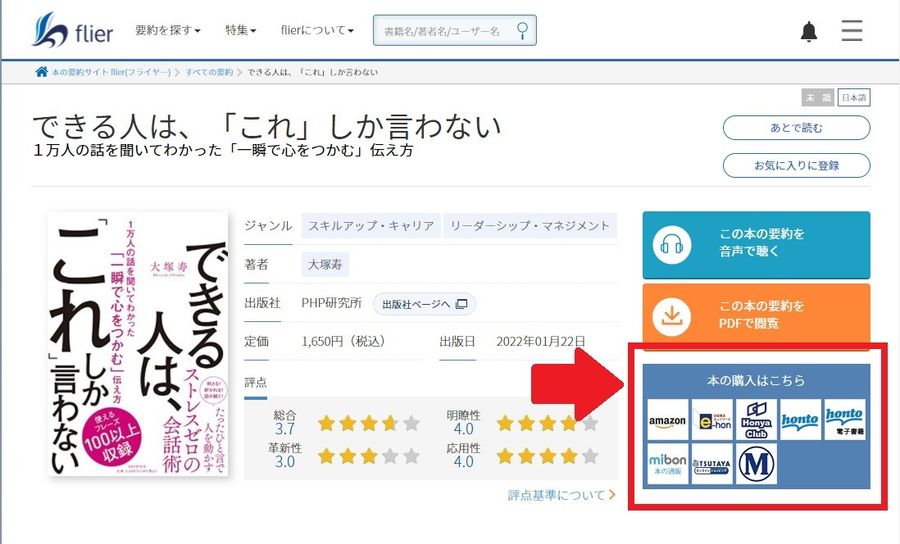Click the book cover thumbnail
This screenshot has height=544, width=900.
[138, 344]
